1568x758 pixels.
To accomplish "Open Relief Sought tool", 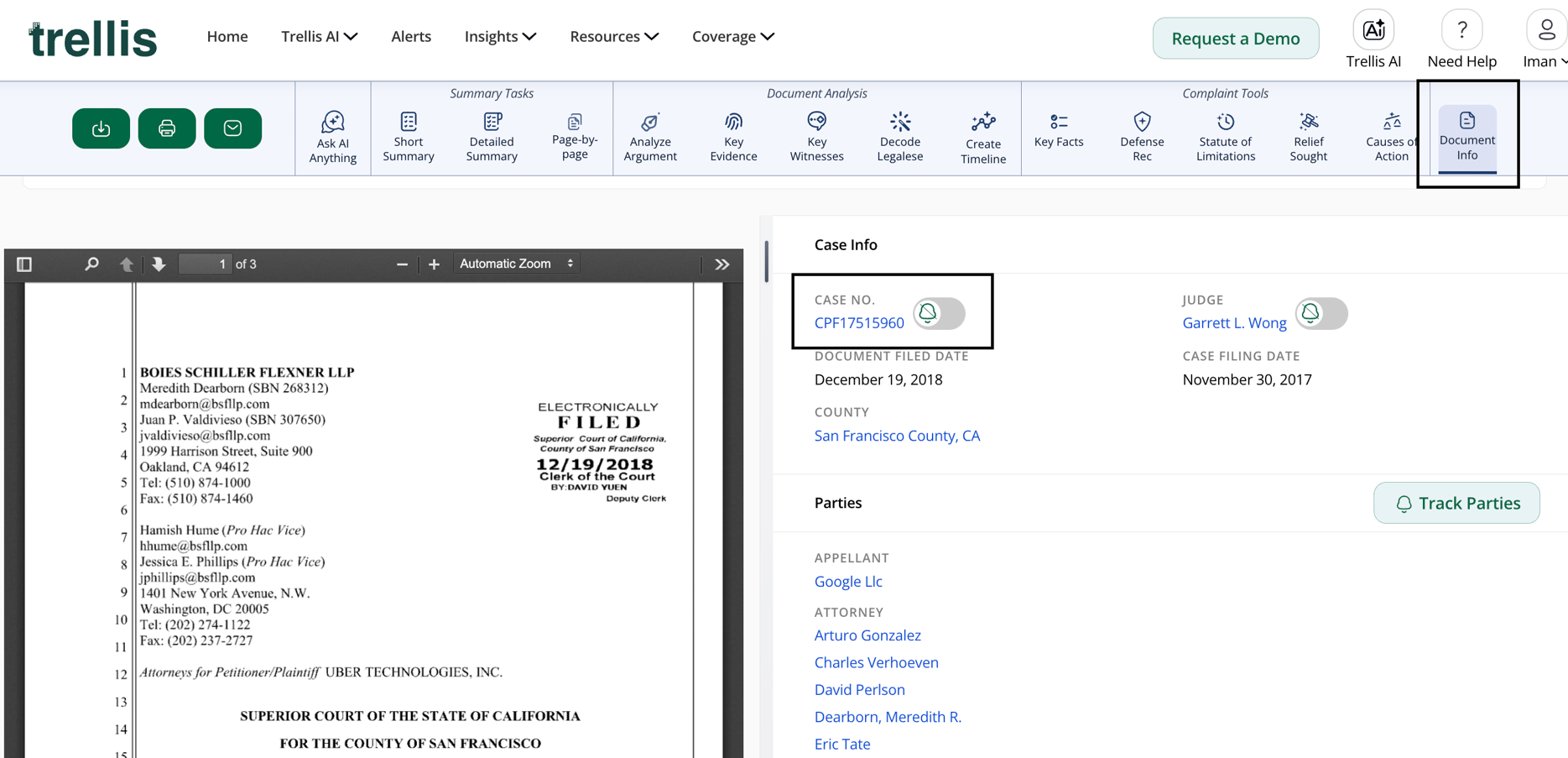I will click(x=1309, y=136).
